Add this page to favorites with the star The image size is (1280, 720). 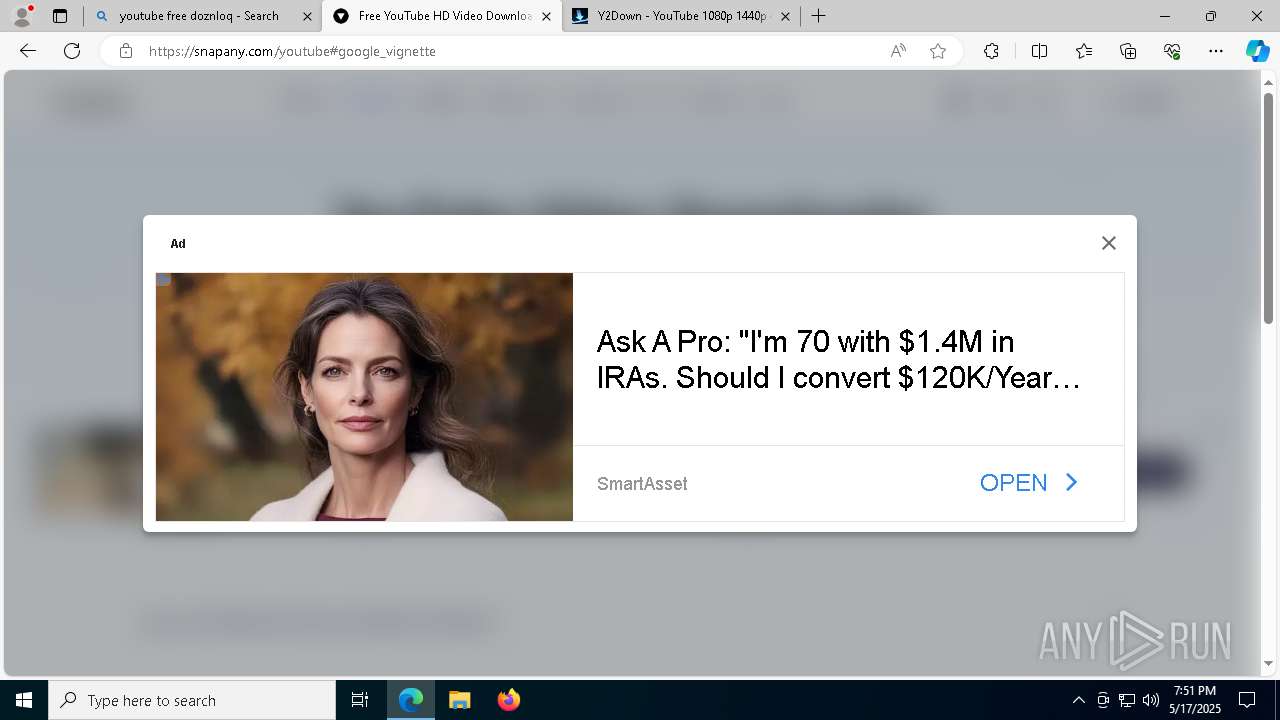(938, 51)
